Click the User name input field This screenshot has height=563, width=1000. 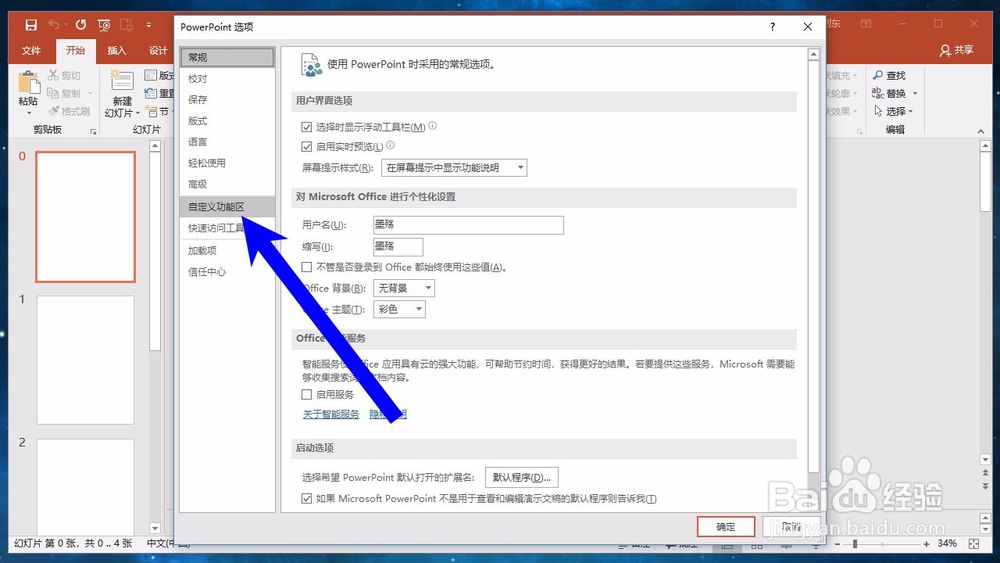tap(468, 224)
